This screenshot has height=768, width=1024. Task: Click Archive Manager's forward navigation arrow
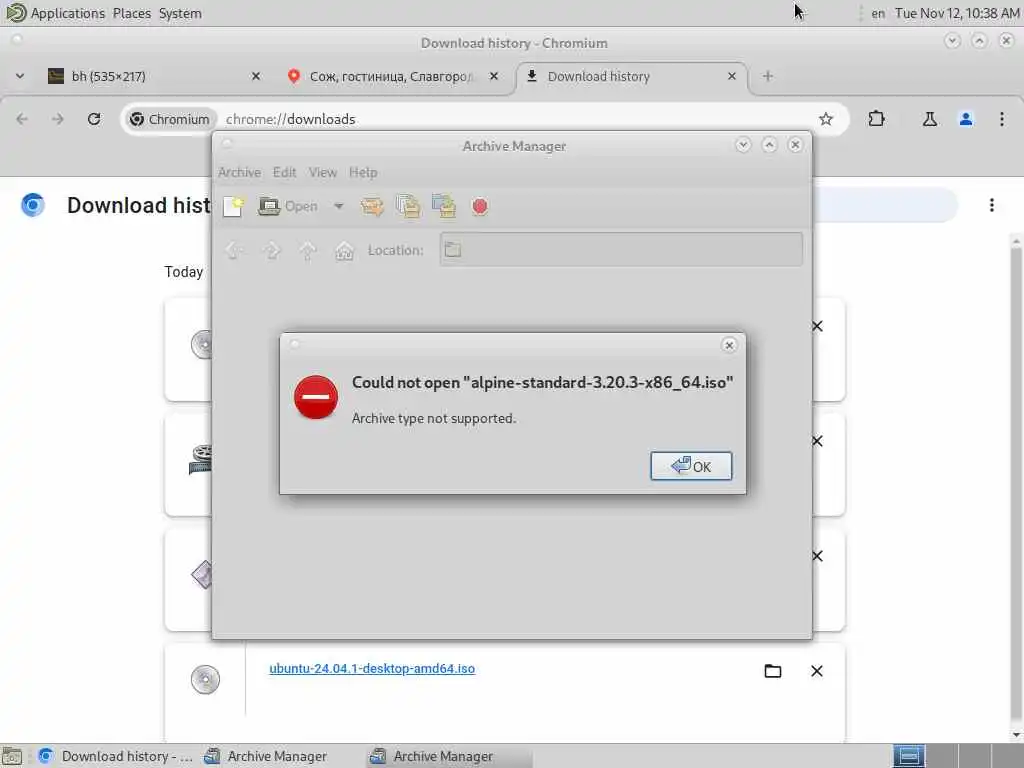271,250
